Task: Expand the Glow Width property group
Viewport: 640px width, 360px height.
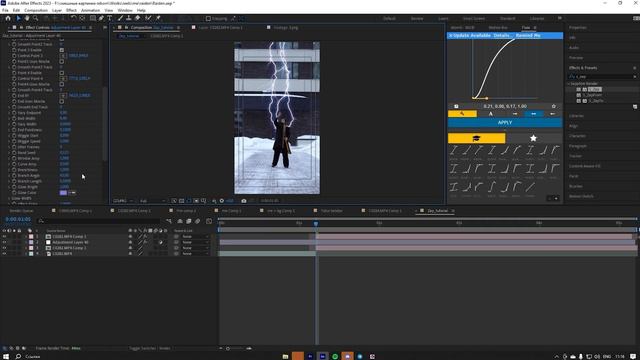Action: pos(9,198)
